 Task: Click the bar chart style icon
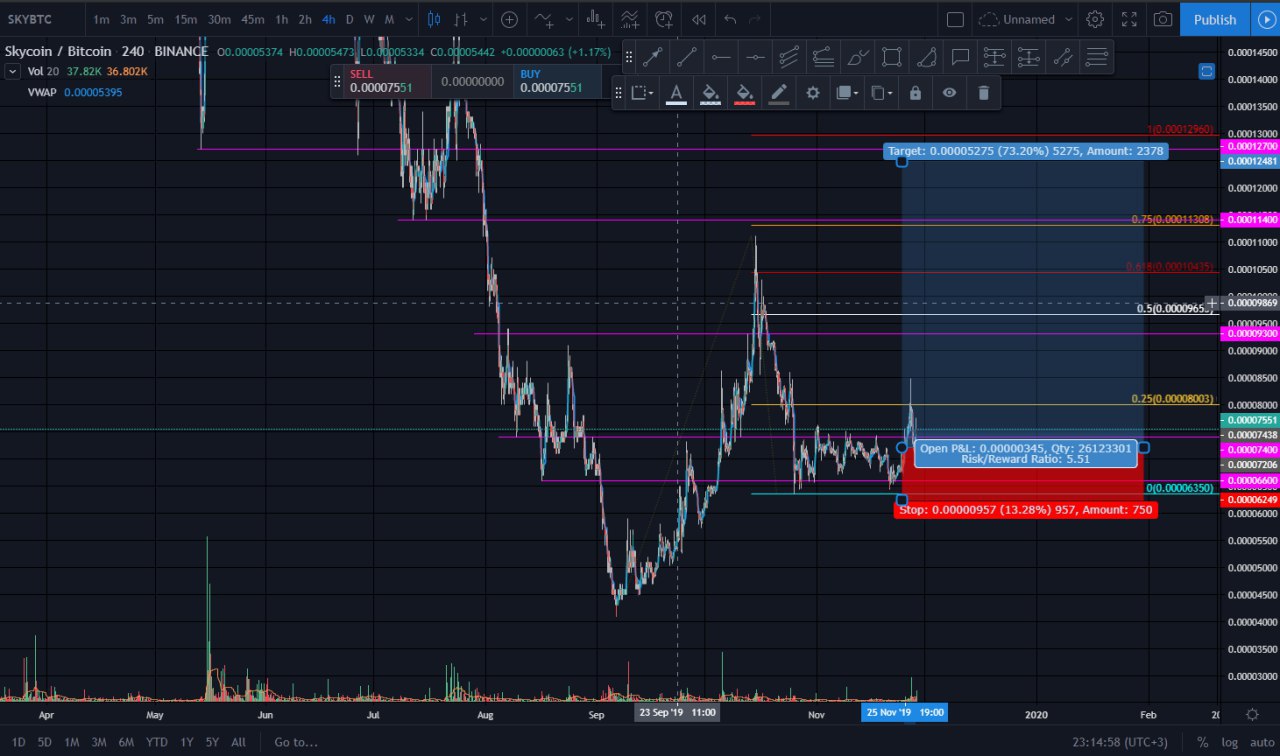[x=461, y=19]
